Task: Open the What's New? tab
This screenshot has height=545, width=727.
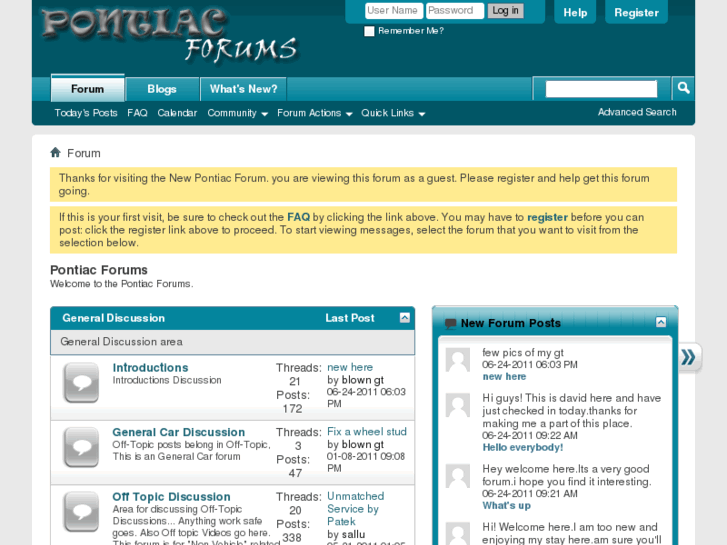Action: pos(243,89)
